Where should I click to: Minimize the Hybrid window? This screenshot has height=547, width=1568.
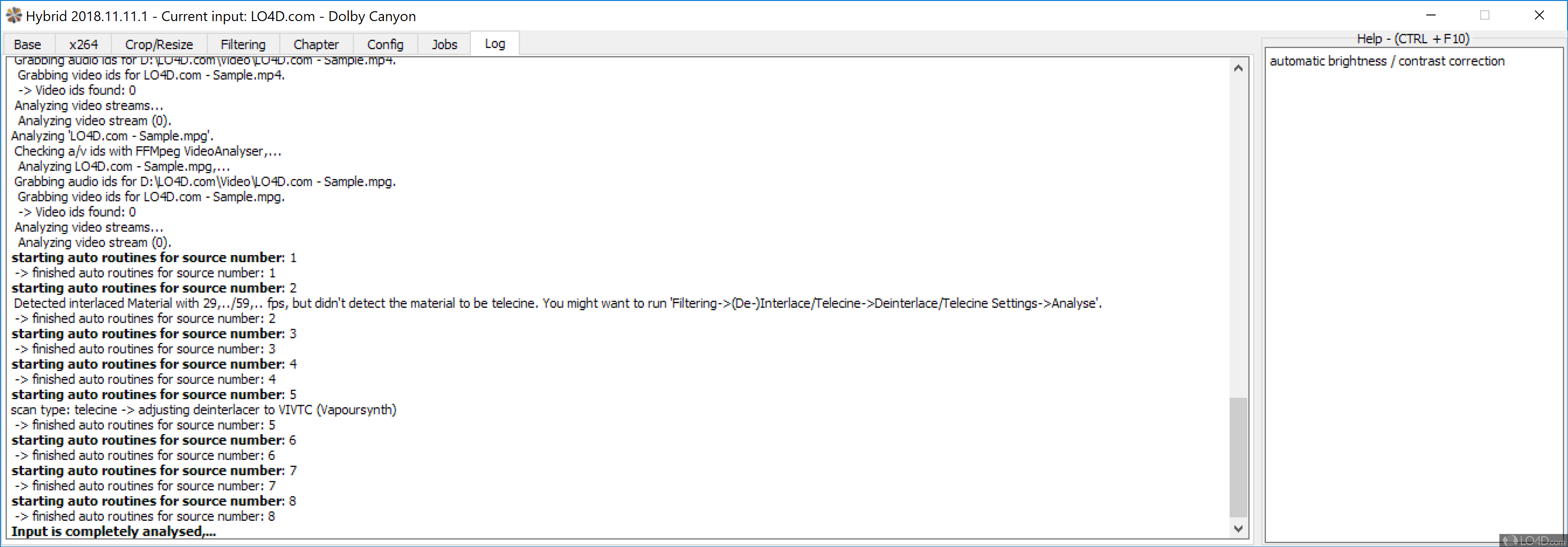click(1431, 15)
